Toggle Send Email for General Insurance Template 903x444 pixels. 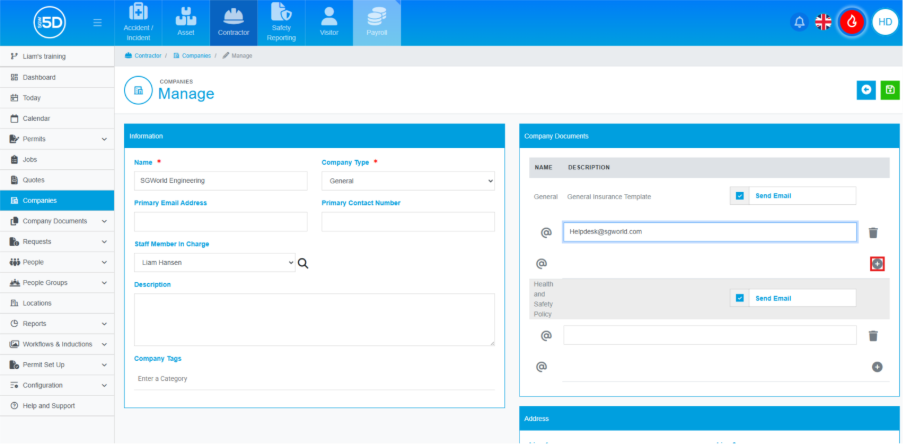point(740,196)
